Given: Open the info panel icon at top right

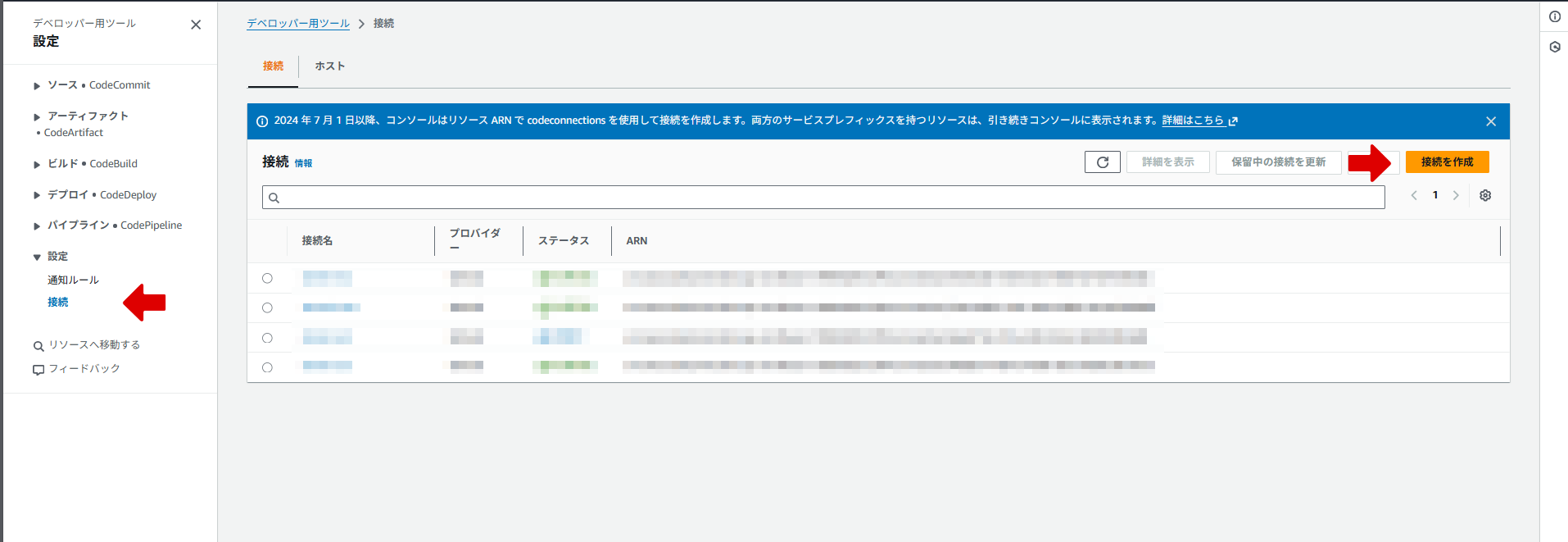Looking at the screenshot, I should pyautogui.click(x=1554, y=16).
